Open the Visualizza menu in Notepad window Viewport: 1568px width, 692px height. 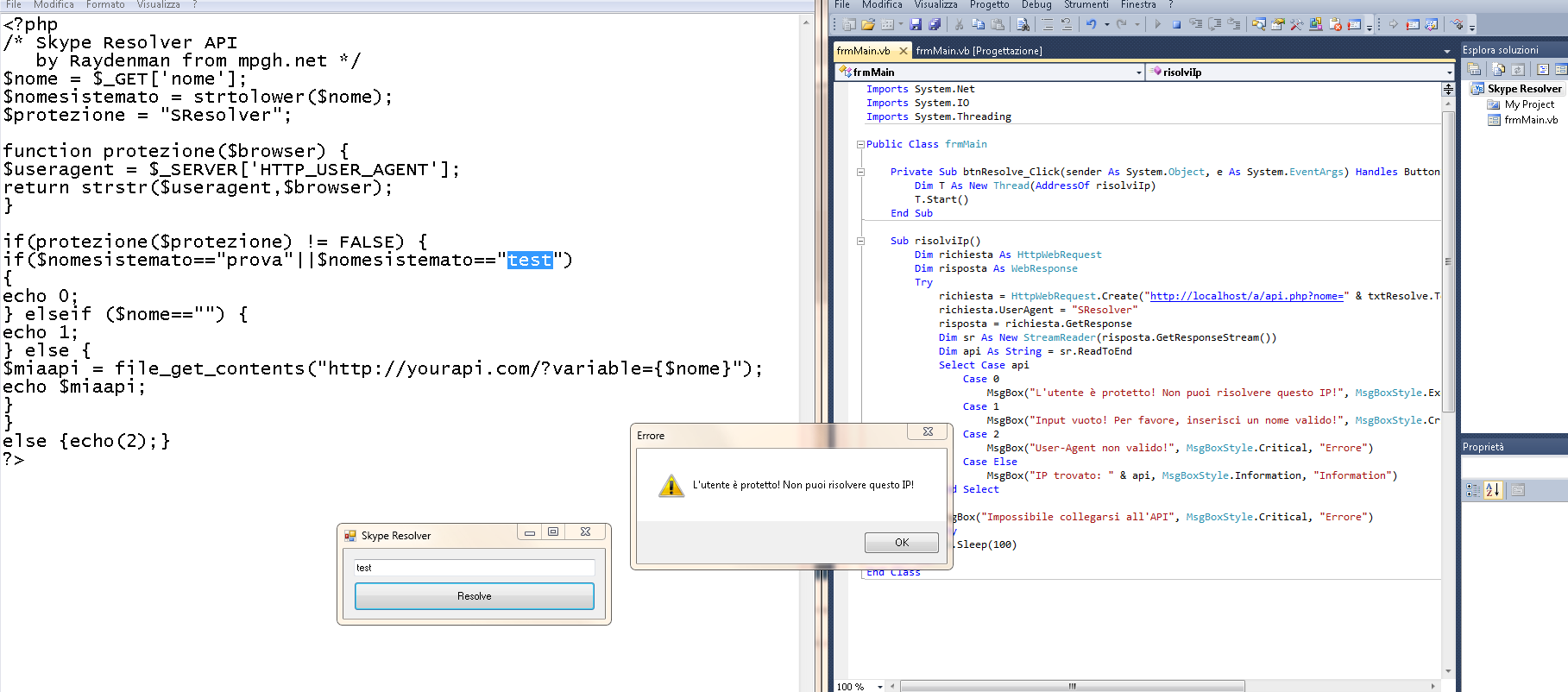tap(158, 4)
